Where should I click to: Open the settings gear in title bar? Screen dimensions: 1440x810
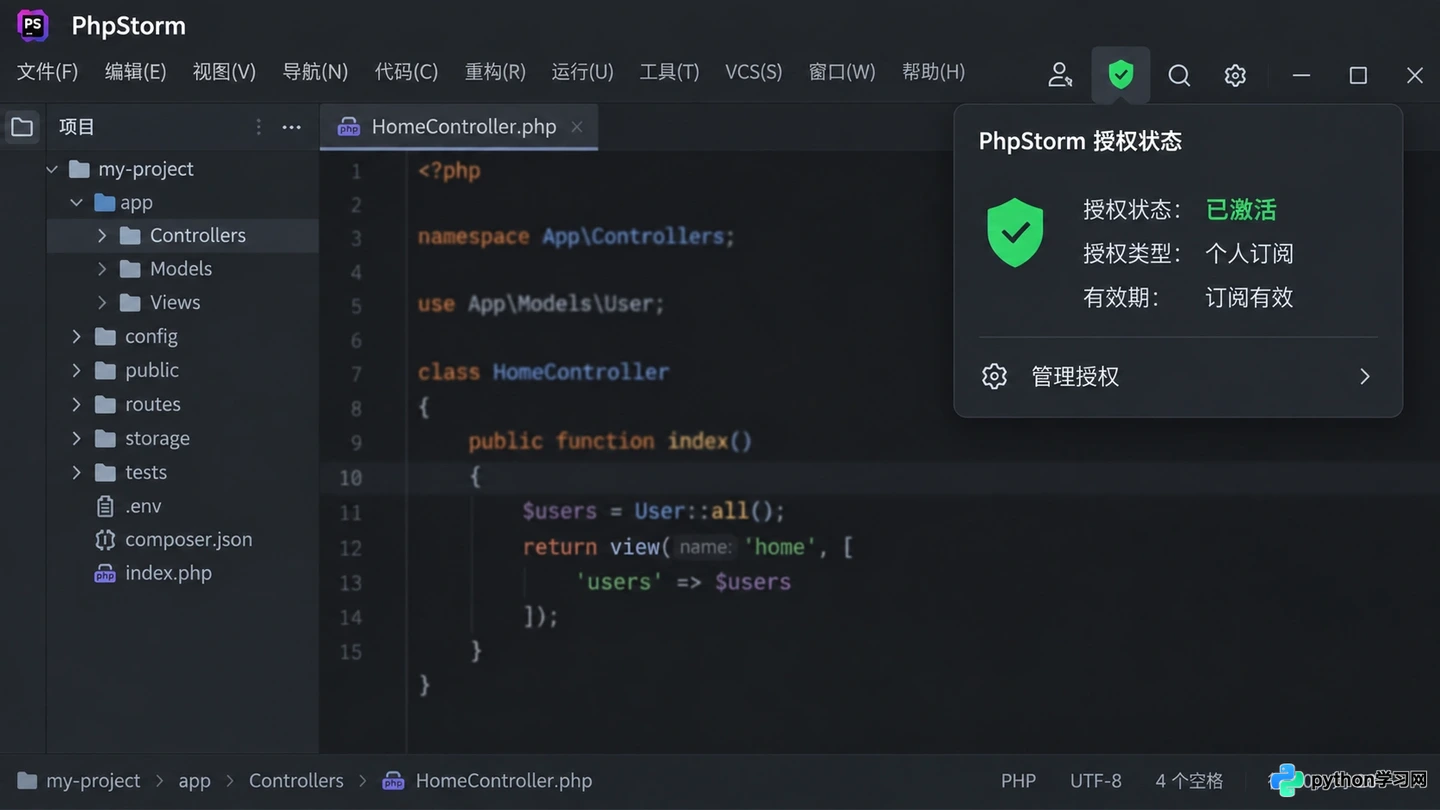coord(1235,75)
